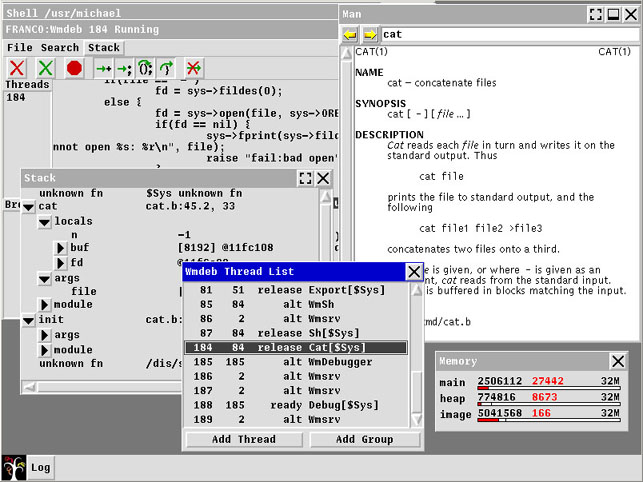
Task: Click the Inferno logo icon in the bottom taskbar
Action: pos(12,467)
